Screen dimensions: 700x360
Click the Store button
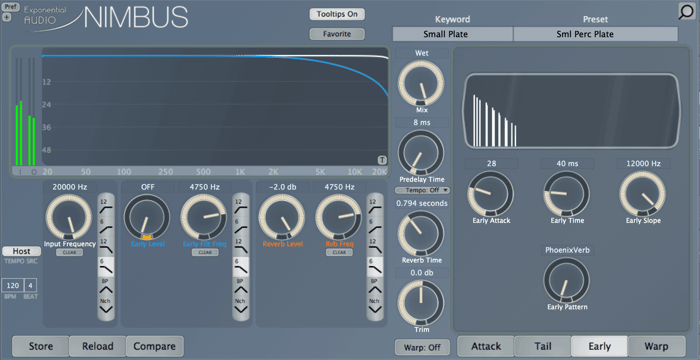click(41, 346)
